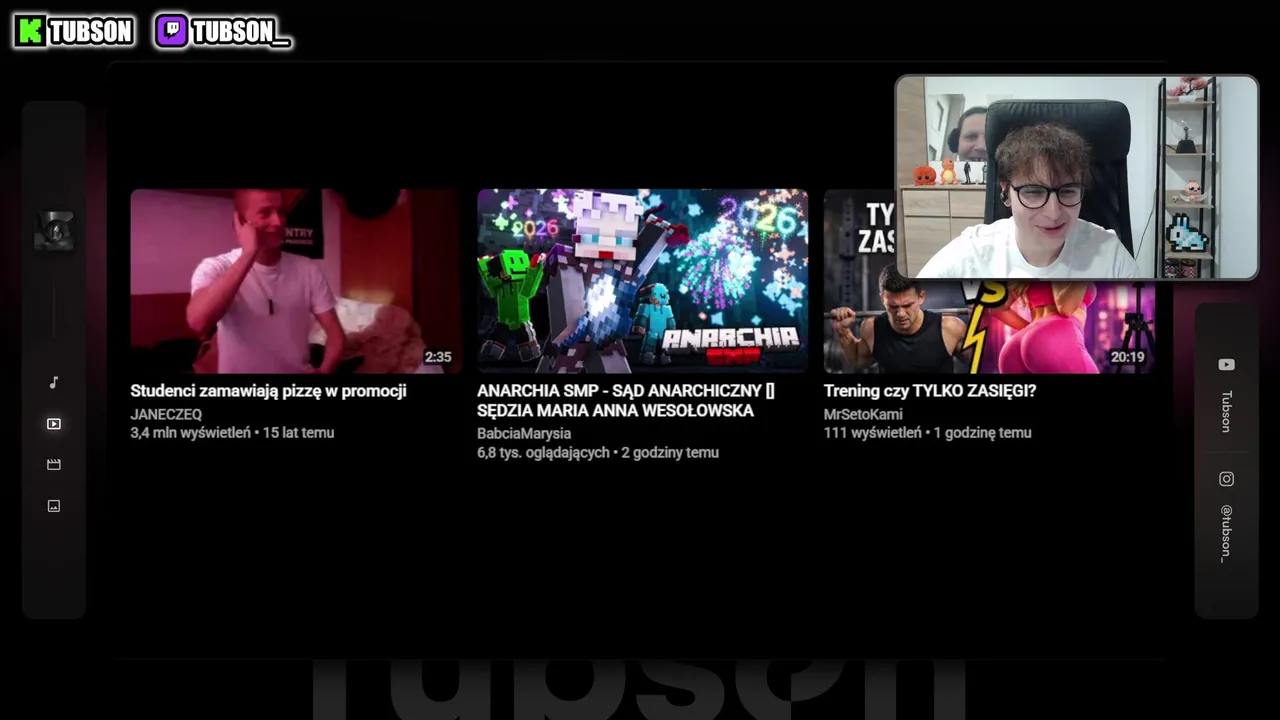Open the ANARCHIA SMP video thumbnail

click(x=642, y=281)
